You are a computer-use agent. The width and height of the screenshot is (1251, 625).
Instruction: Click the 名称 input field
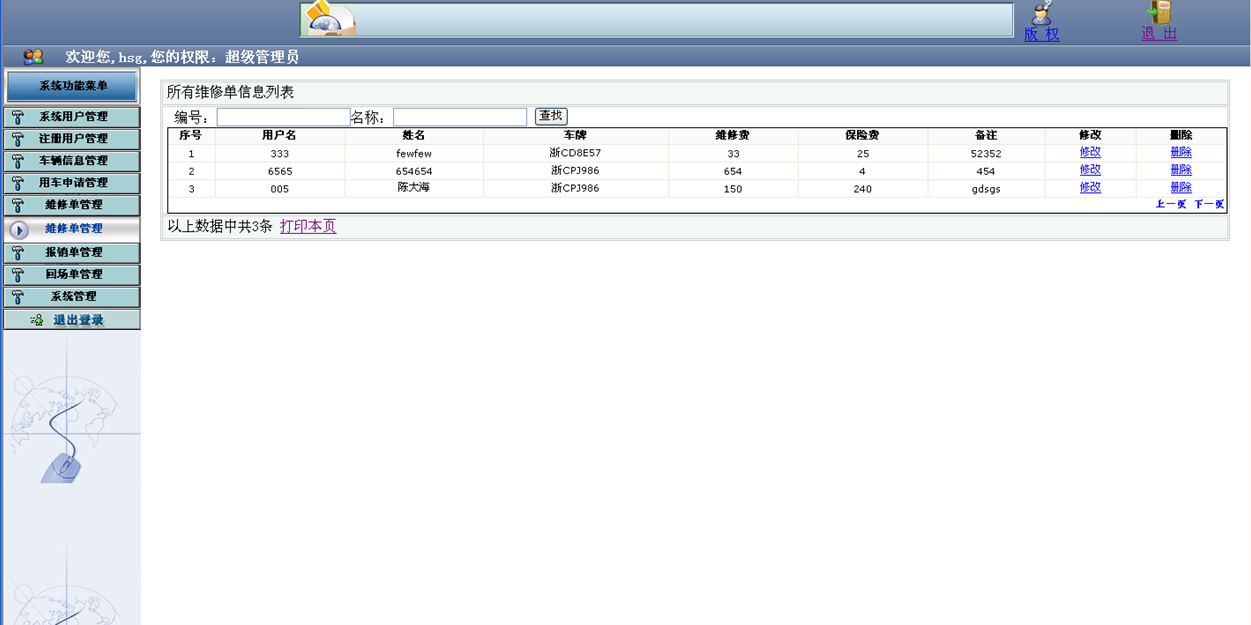pos(460,117)
